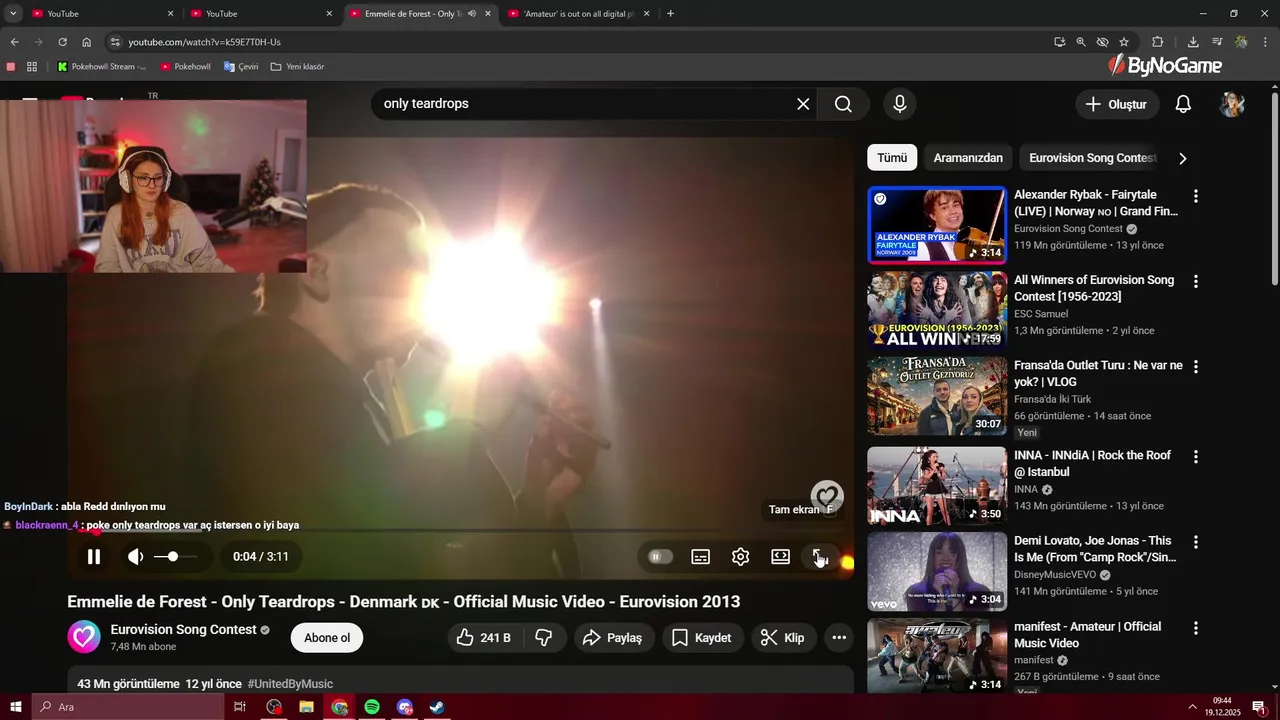This screenshot has width=1280, height=720.
Task: Clear the search box with the X icon
Action: 803,104
